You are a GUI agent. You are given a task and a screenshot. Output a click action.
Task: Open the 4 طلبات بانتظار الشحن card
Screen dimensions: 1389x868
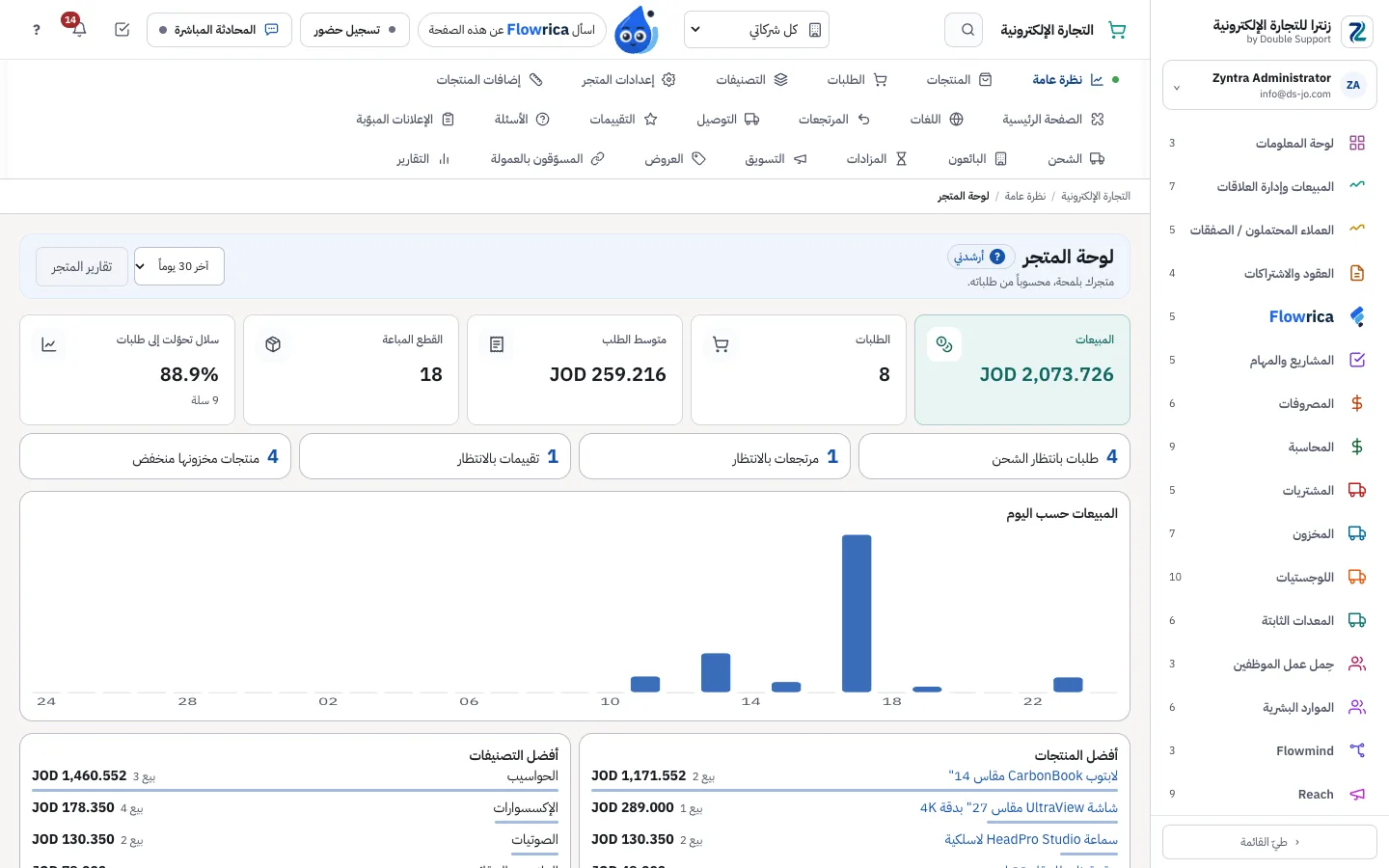pyautogui.click(x=994, y=456)
